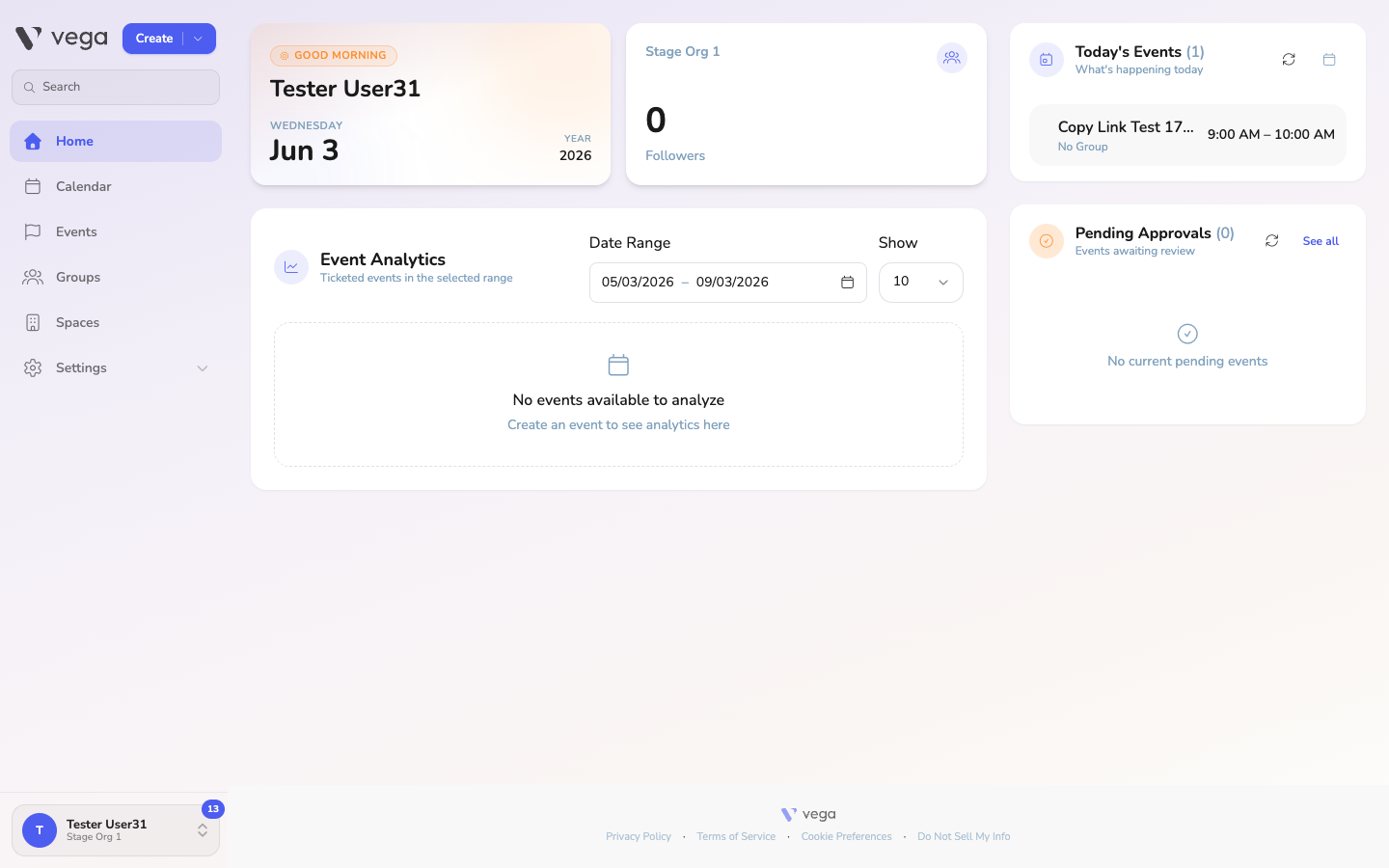This screenshot has height=868, width=1389.
Task: Open the Home menu item
Action: (x=116, y=141)
